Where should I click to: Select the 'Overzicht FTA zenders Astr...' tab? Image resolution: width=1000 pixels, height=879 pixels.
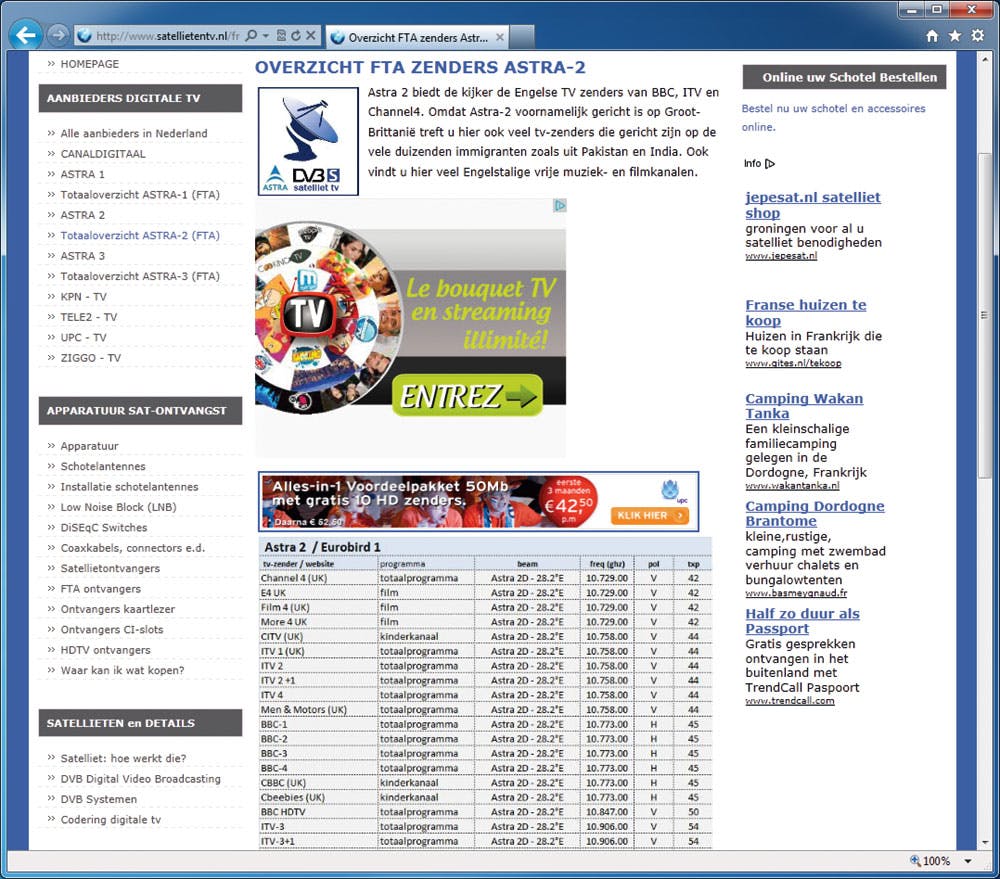(x=418, y=38)
